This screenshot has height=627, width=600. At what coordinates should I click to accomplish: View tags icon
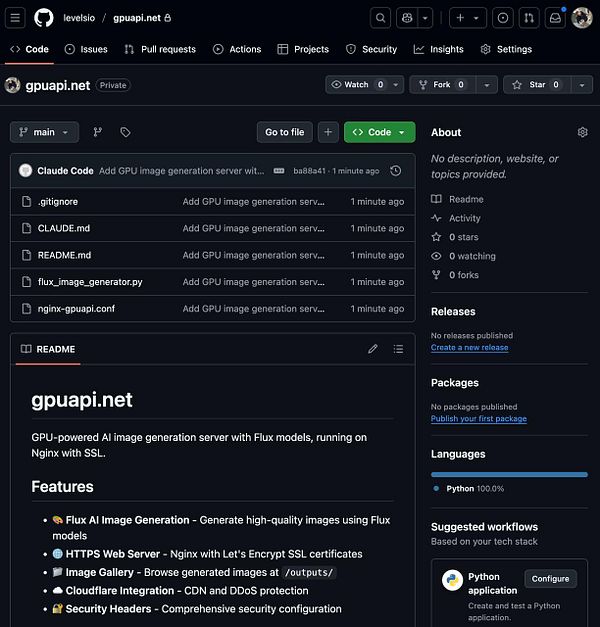point(125,132)
